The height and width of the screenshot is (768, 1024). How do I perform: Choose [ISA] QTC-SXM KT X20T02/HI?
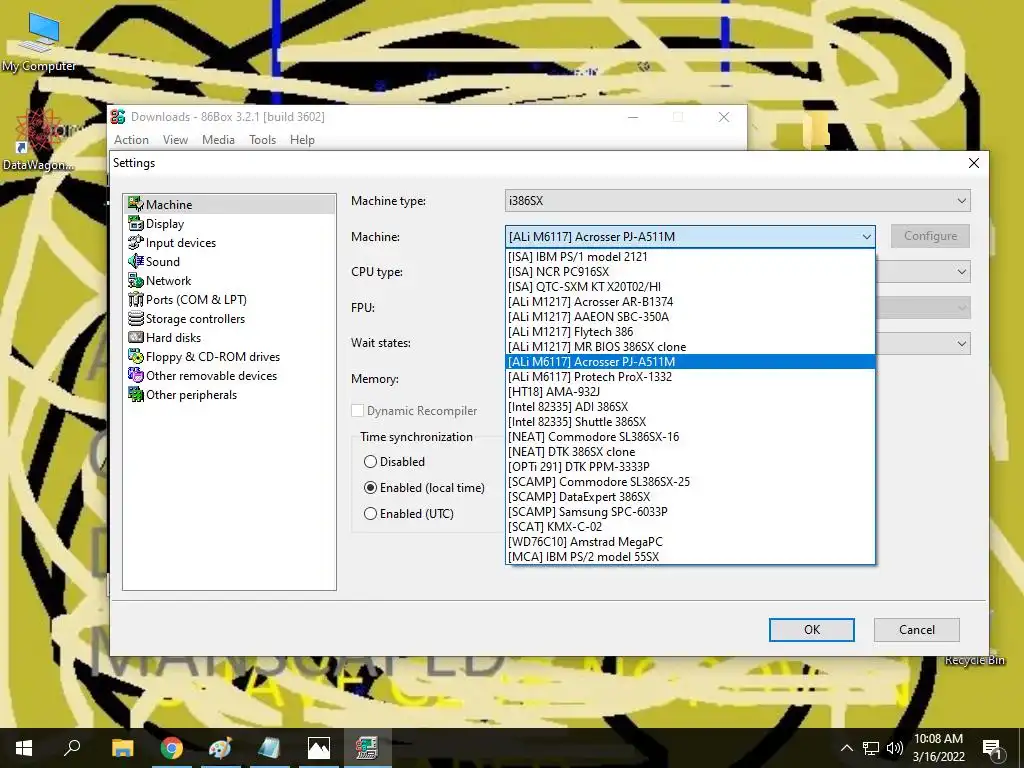coord(690,287)
